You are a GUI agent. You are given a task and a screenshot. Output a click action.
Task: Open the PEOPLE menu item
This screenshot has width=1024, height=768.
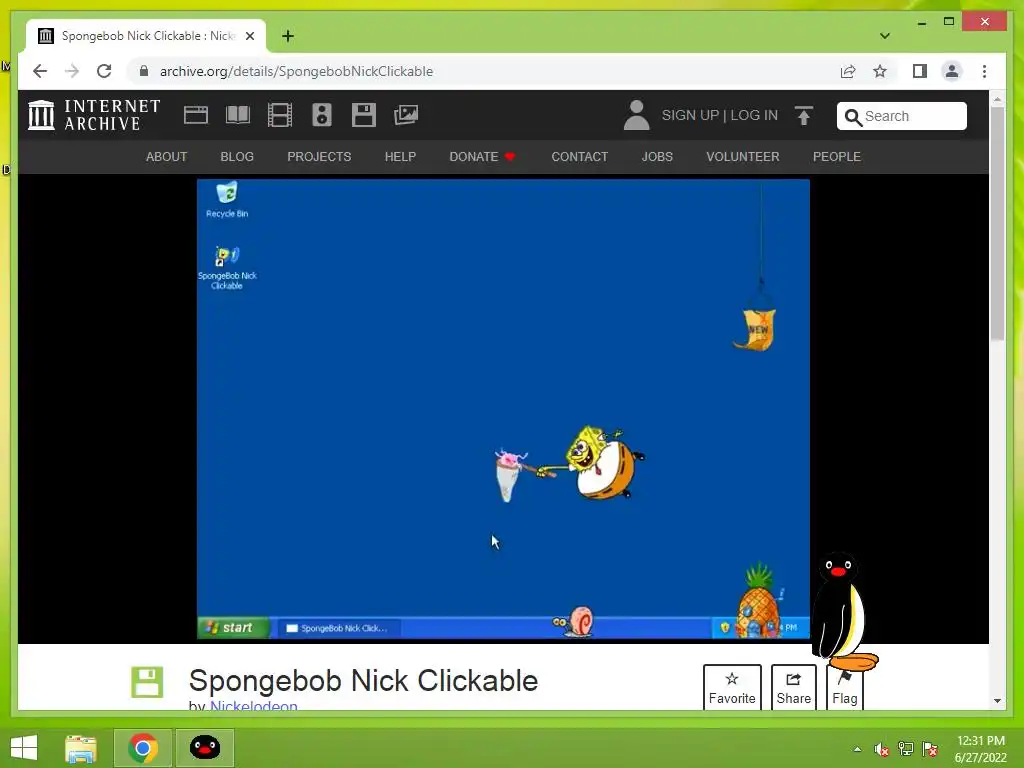837,157
